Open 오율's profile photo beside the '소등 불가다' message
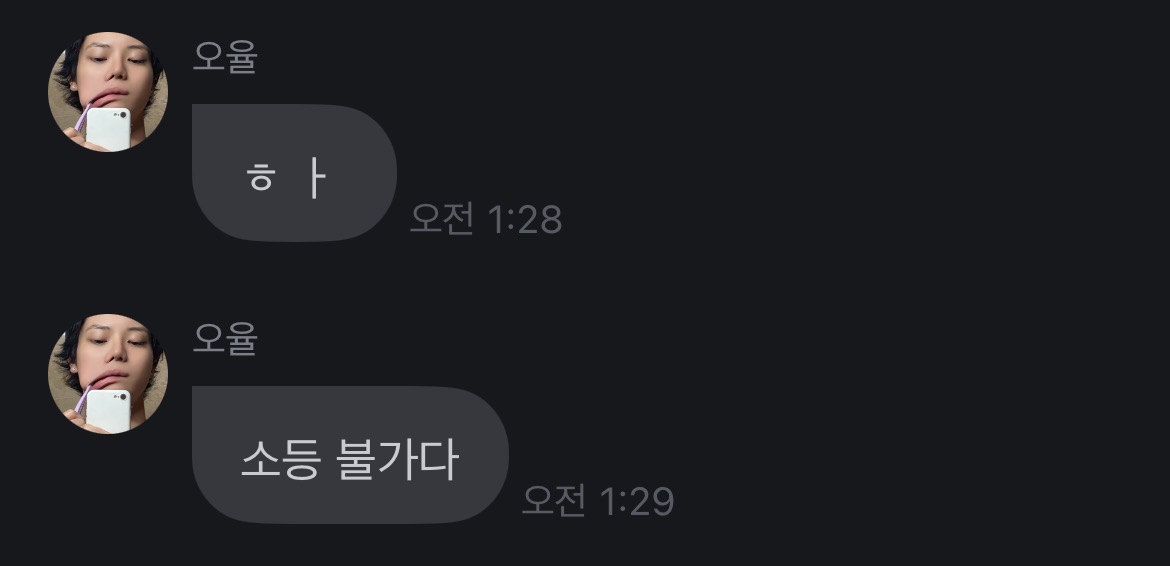 point(108,374)
